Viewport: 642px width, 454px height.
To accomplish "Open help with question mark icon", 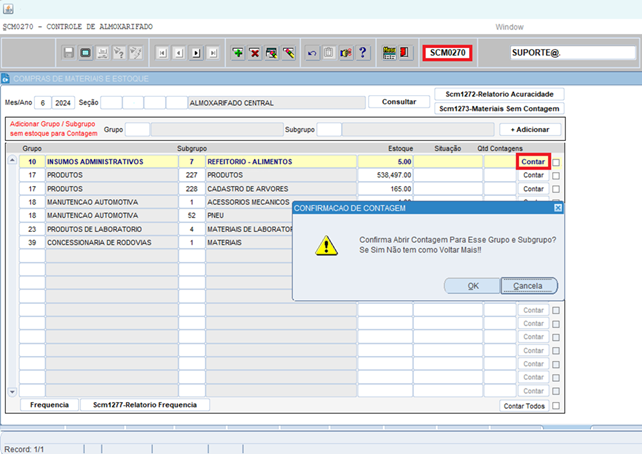I will pyautogui.click(x=363, y=53).
